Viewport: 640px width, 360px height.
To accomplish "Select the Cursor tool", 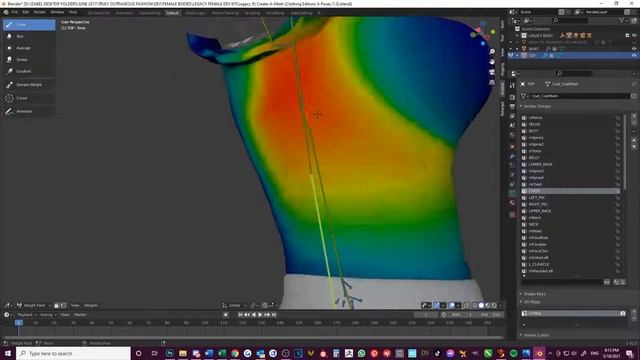I will point(29,98).
